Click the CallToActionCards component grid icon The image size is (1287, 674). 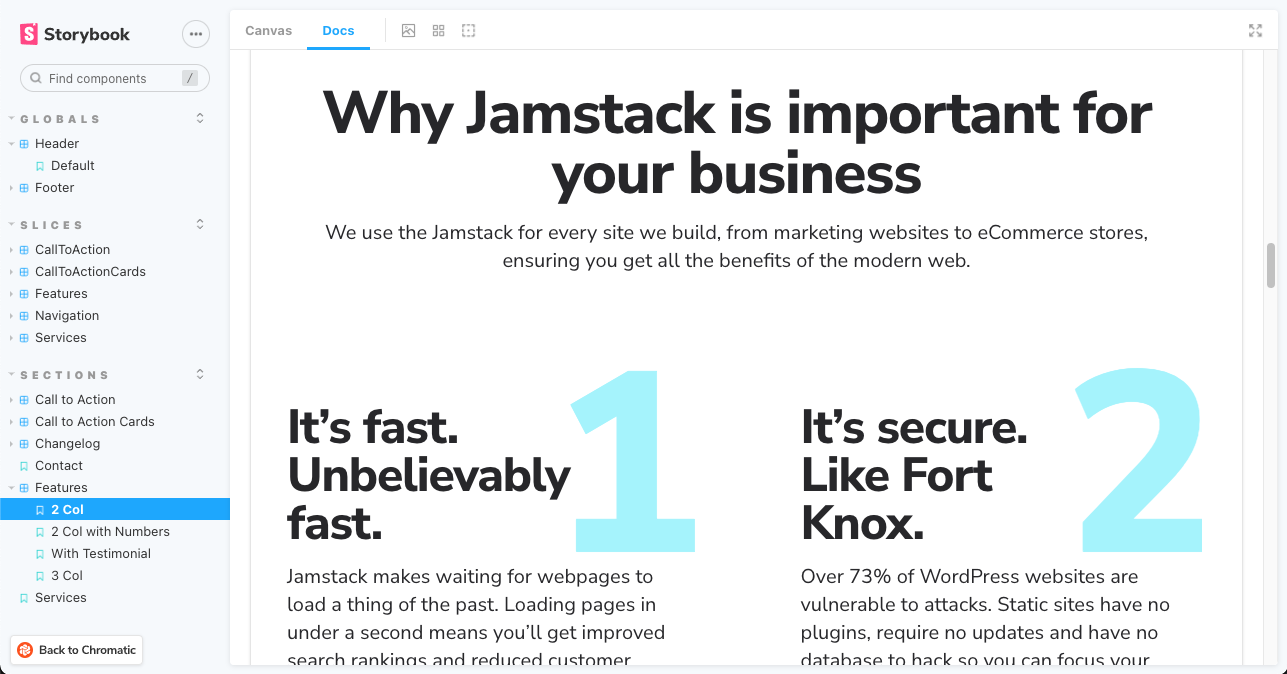point(24,272)
